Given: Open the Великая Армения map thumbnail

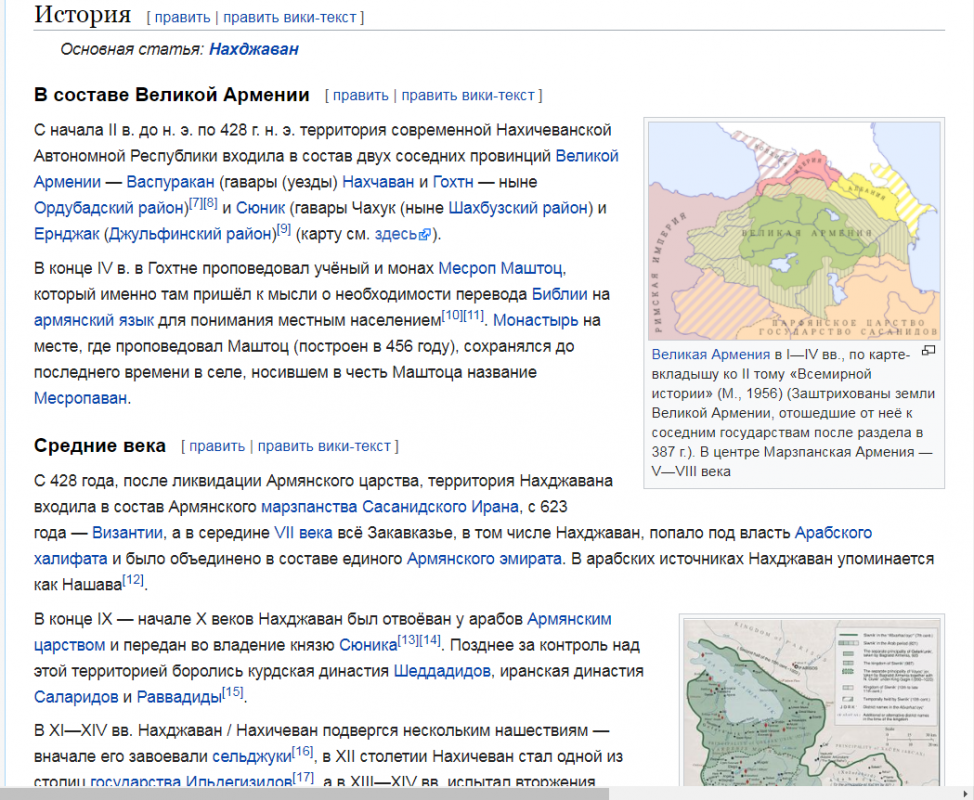Looking at the screenshot, I should coord(794,231).
